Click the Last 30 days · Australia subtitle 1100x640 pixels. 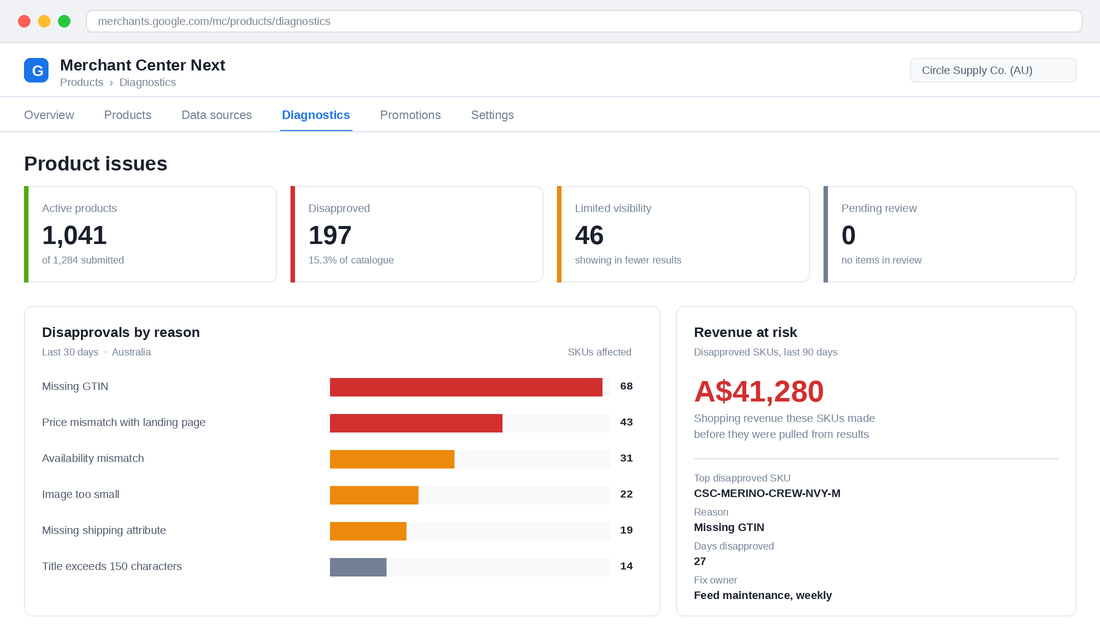[x=96, y=352]
